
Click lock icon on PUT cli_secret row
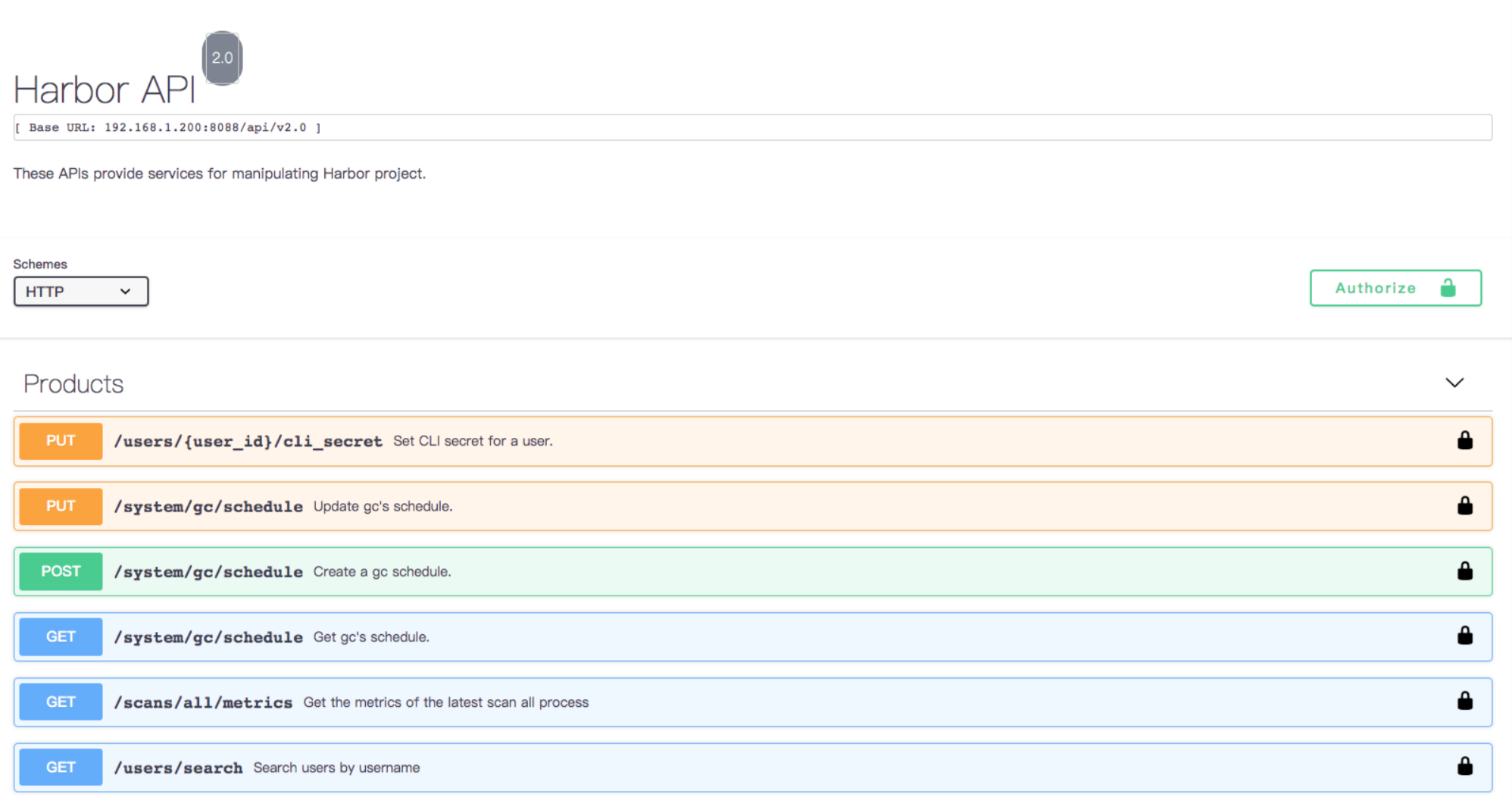pos(1464,441)
